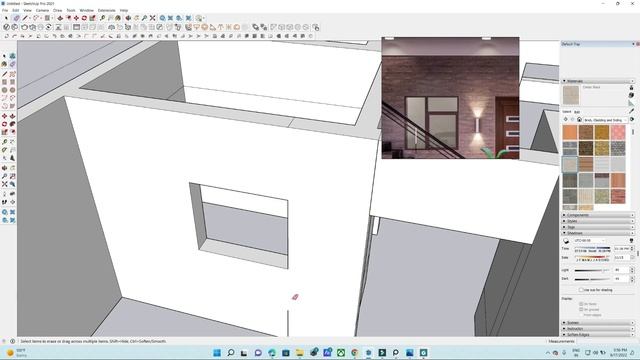Viewport: 640px width, 360px height.
Task: Toggle Show/Hide Shadows button in Shadows panel
Action: (x=566, y=240)
